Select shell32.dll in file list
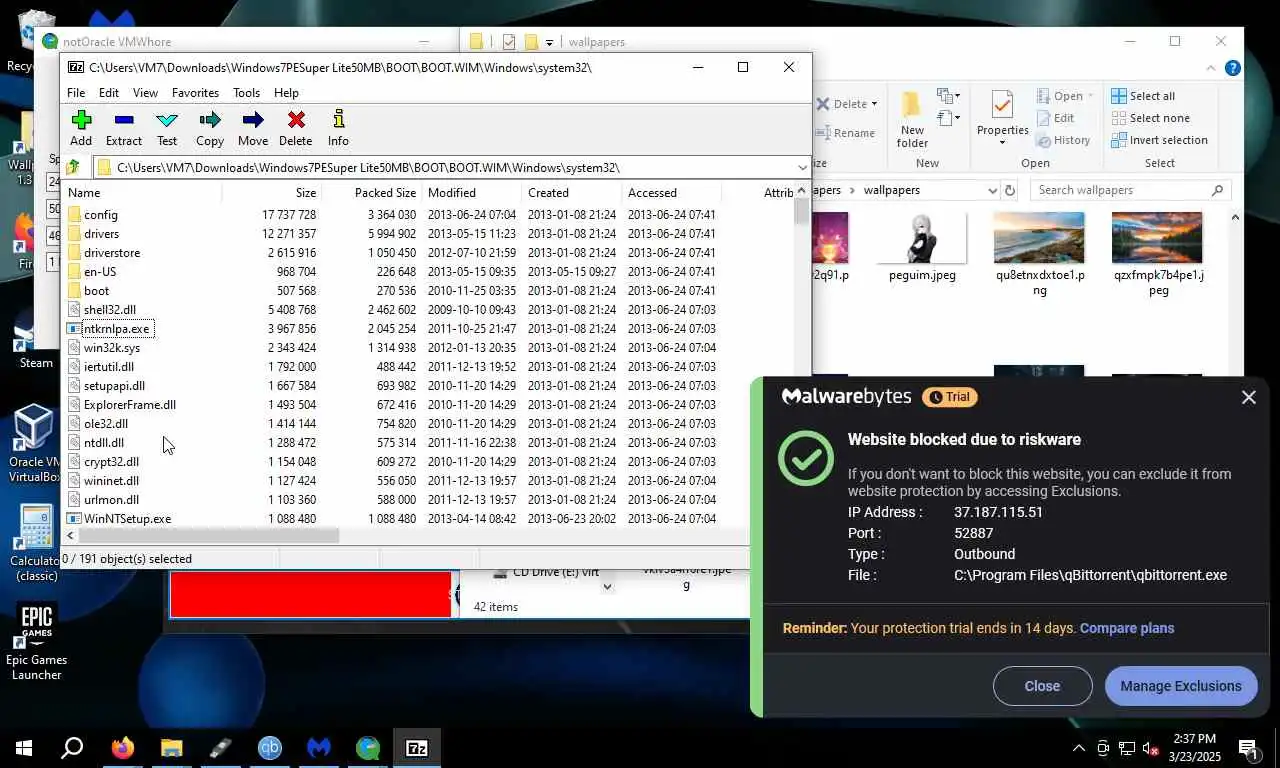The height and width of the screenshot is (768, 1280). [109, 309]
